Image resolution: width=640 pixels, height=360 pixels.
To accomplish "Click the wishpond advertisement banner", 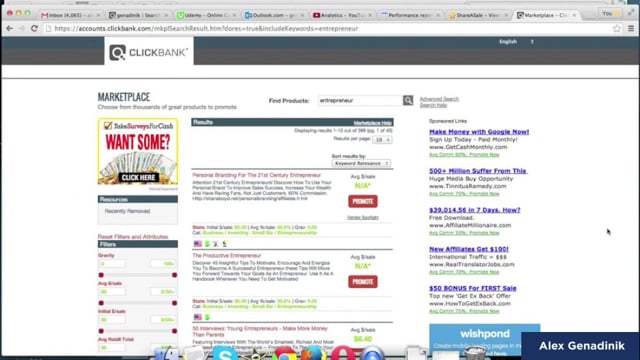I will pos(484,340).
